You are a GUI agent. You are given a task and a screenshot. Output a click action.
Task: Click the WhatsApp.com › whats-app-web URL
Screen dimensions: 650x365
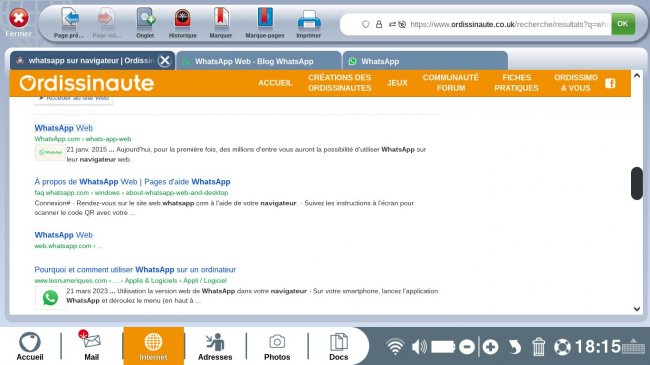pos(82,139)
